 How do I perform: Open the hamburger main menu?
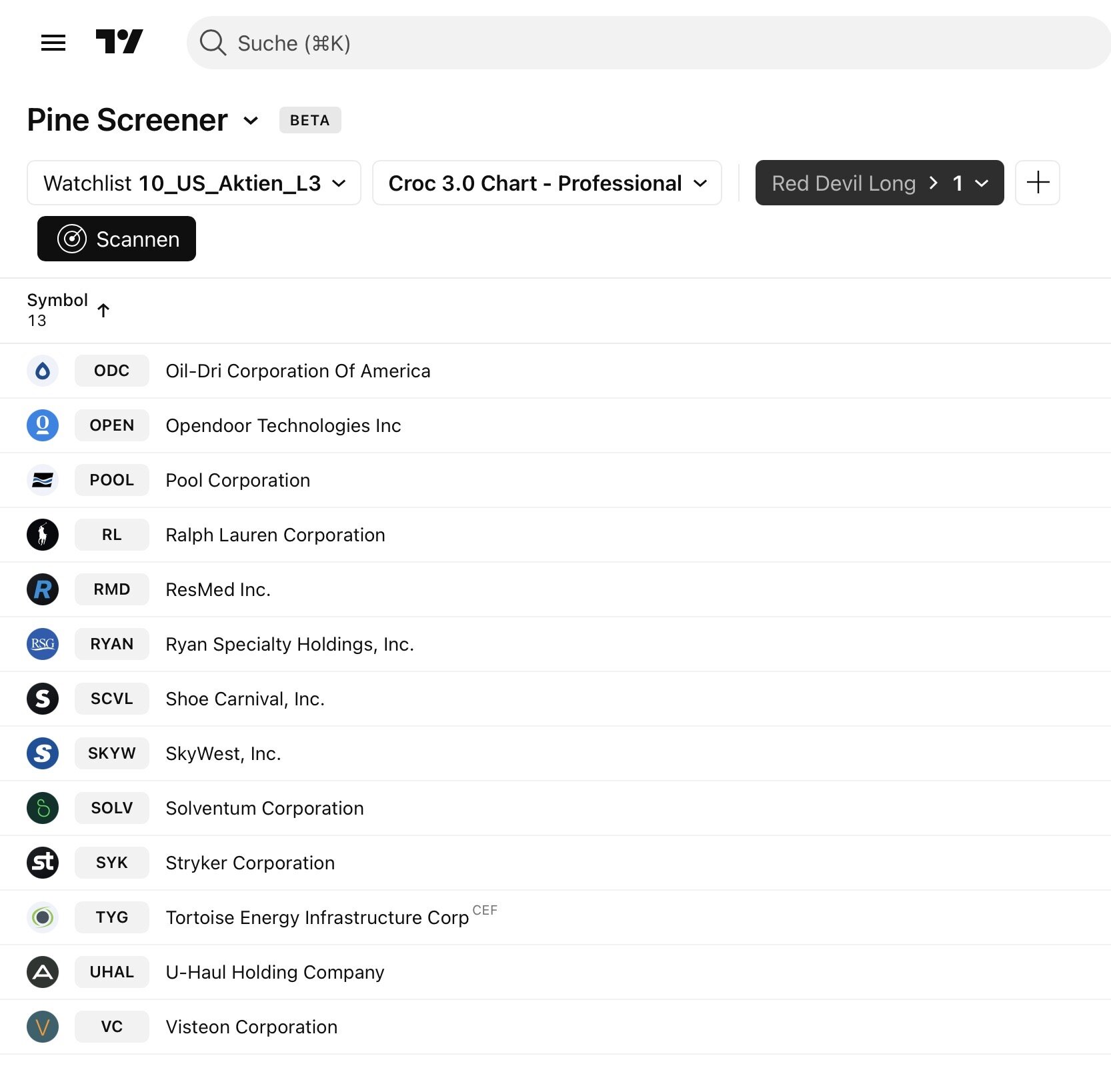point(53,43)
